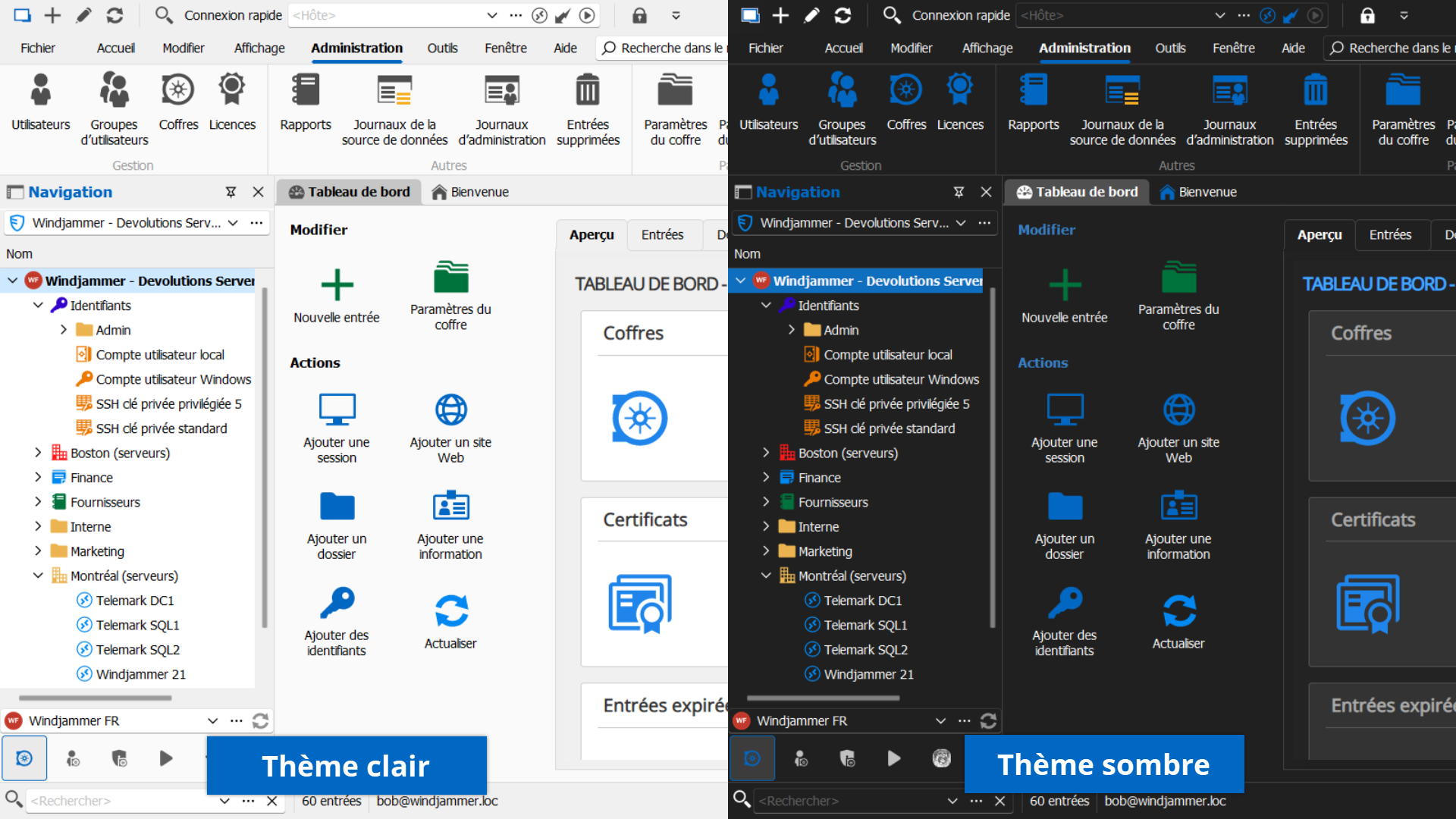The width and height of the screenshot is (1456, 819).
Task: Click Coffres ribbon icon in dark theme
Action: (906, 91)
